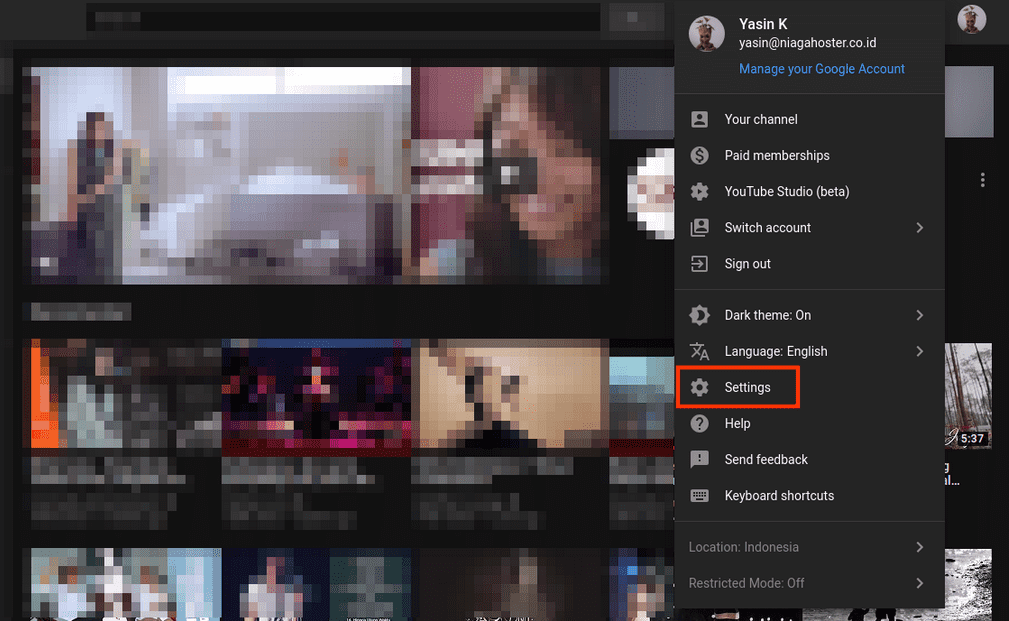Screen dimensions: 1009x621
Task: Open the three-dot video options menu
Action: (x=983, y=180)
